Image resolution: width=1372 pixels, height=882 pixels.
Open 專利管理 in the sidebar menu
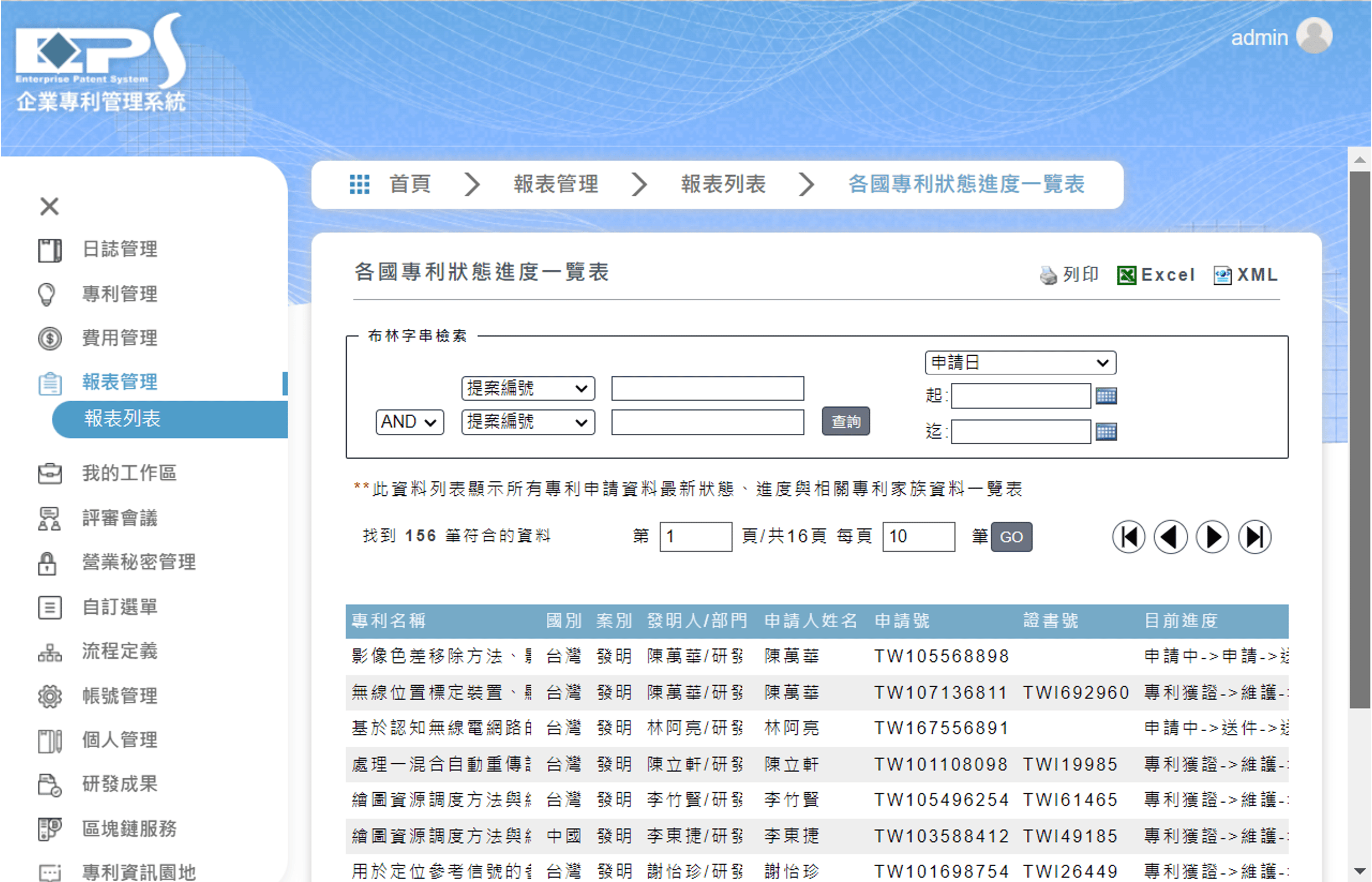point(119,294)
